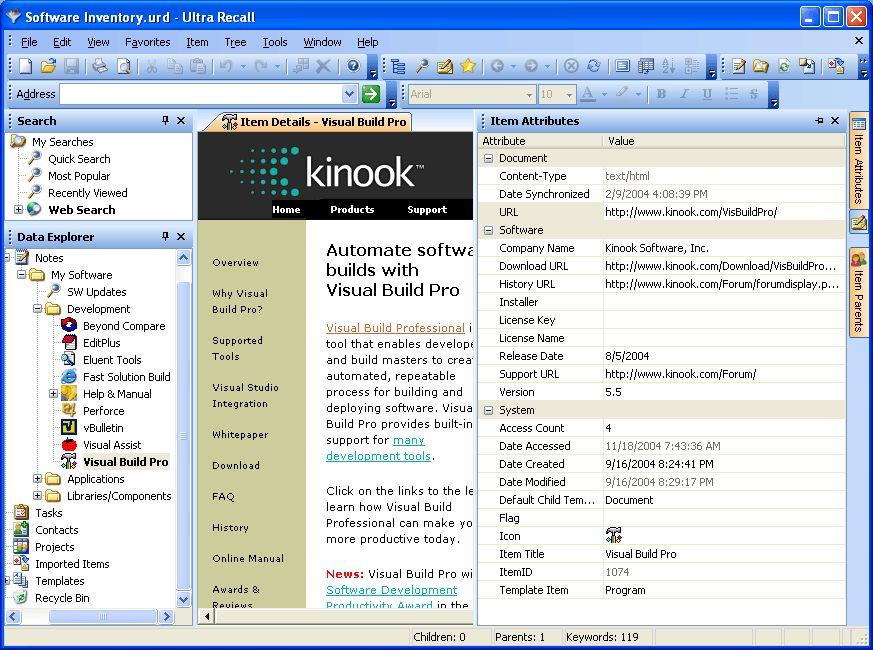Click Data Explorer scroll down arrow
Image resolution: width=873 pixels, height=650 pixels.
pyautogui.click(x=183, y=600)
